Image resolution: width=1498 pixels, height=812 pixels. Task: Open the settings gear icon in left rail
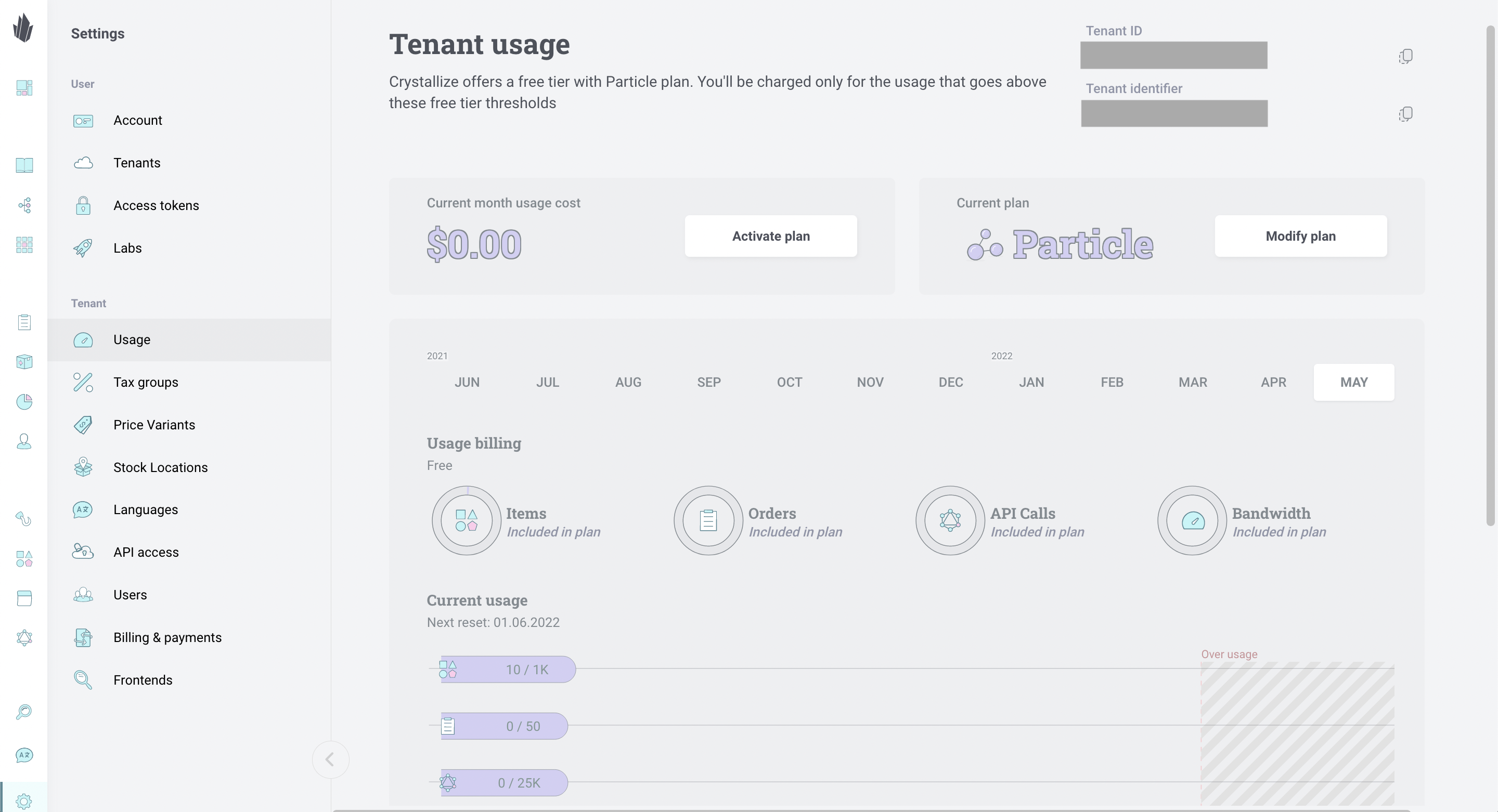click(x=24, y=801)
